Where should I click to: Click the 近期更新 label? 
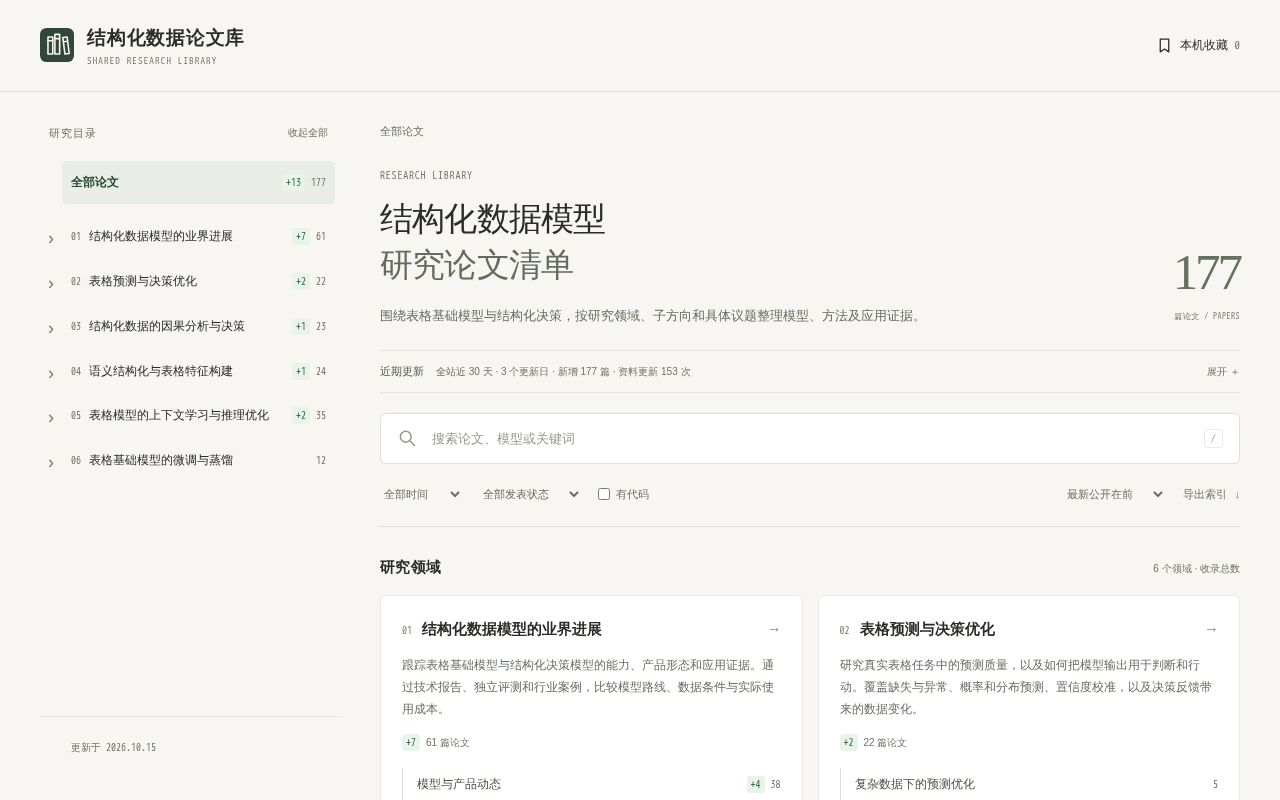402,372
